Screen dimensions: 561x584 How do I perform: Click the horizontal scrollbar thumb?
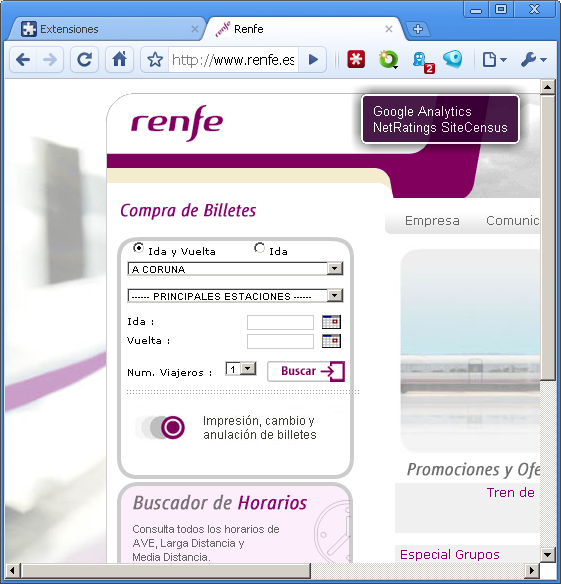[x=166, y=570]
